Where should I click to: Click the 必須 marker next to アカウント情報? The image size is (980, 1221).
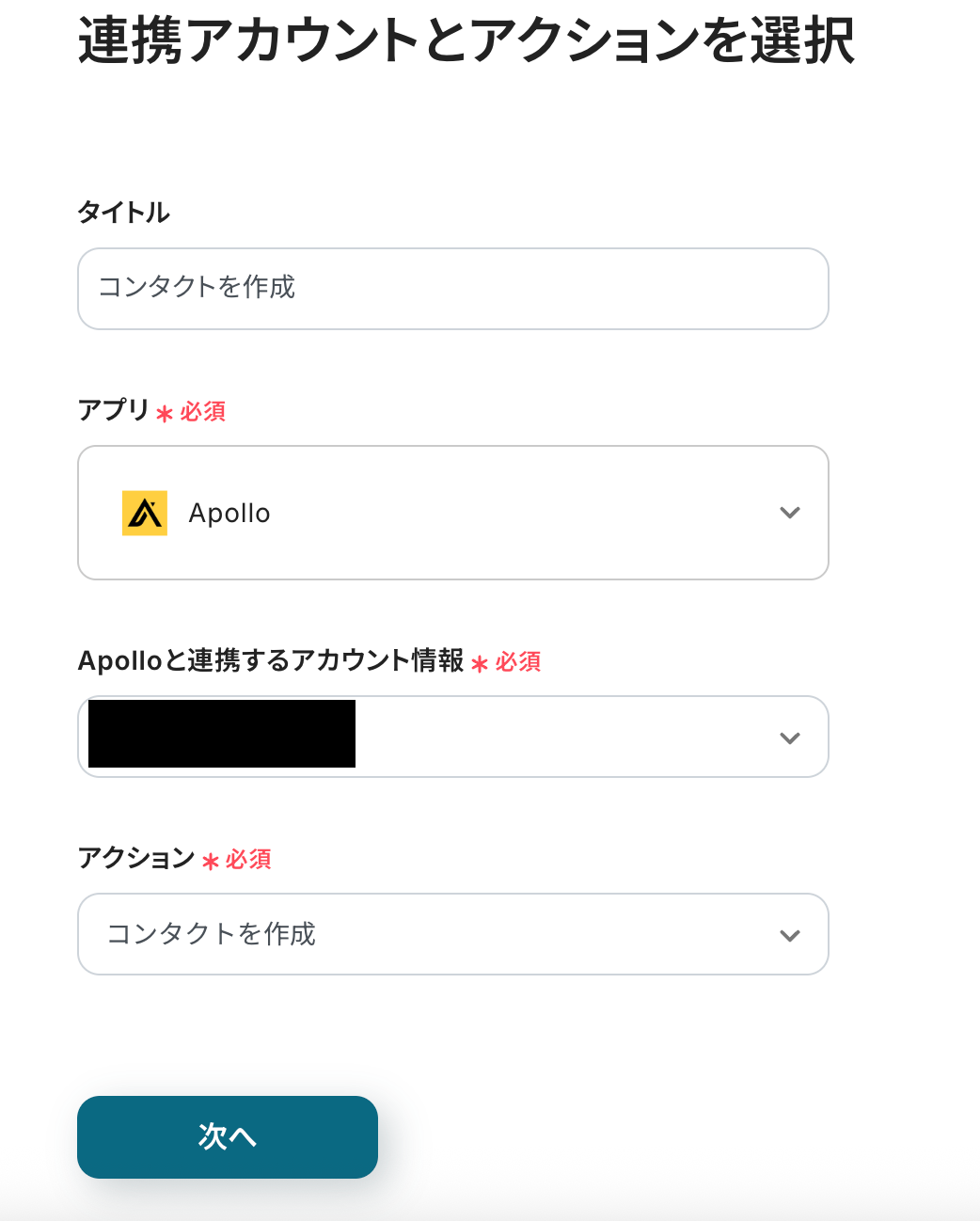coord(518,661)
